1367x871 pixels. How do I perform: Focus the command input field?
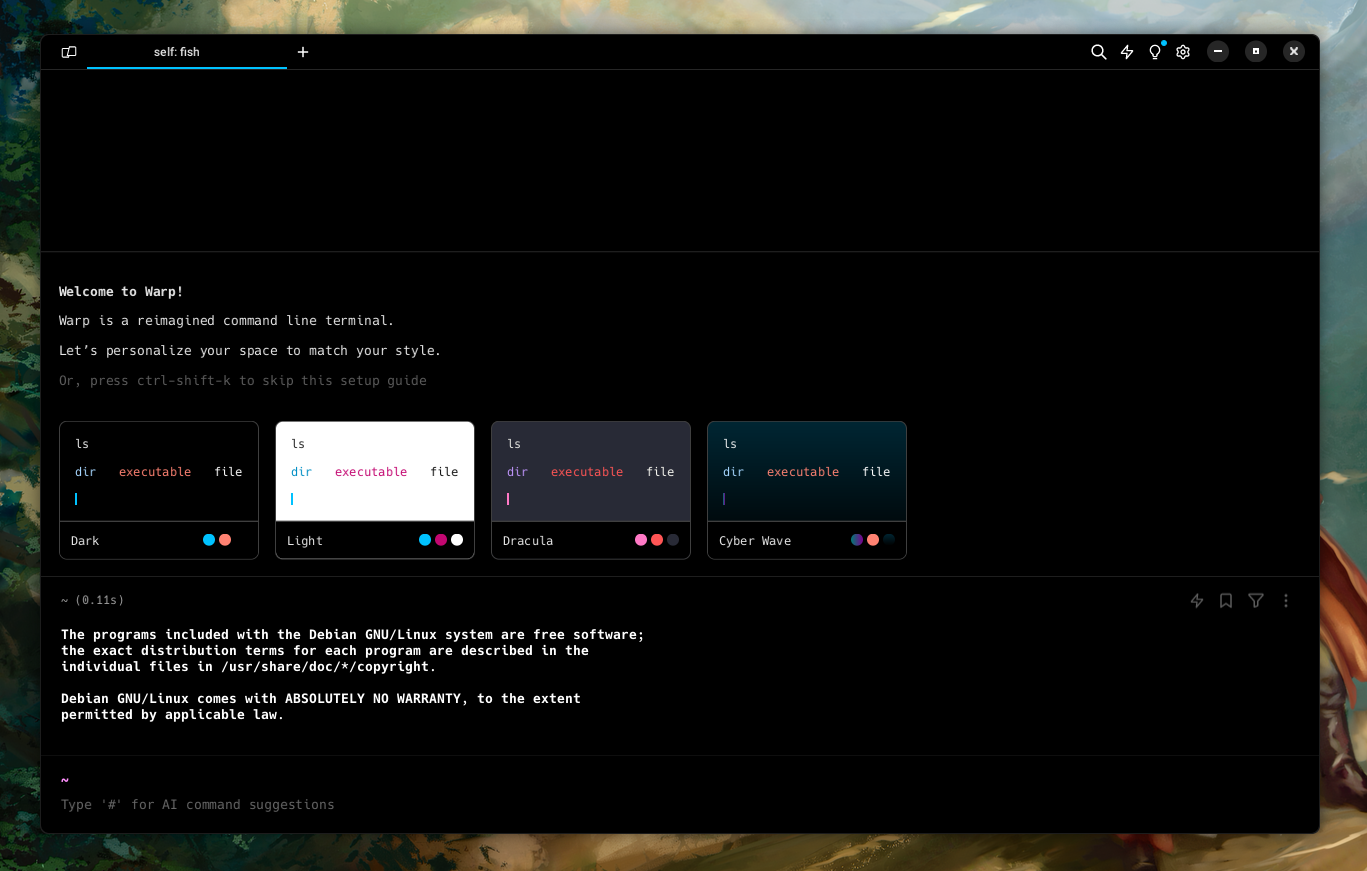(x=680, y=804)
